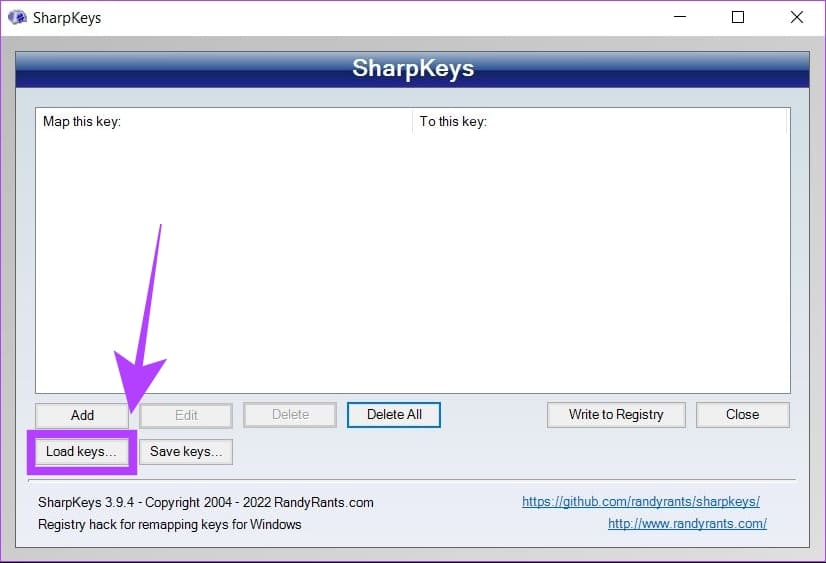
Task: Click the Delete All button
Action: coord(394,414)
